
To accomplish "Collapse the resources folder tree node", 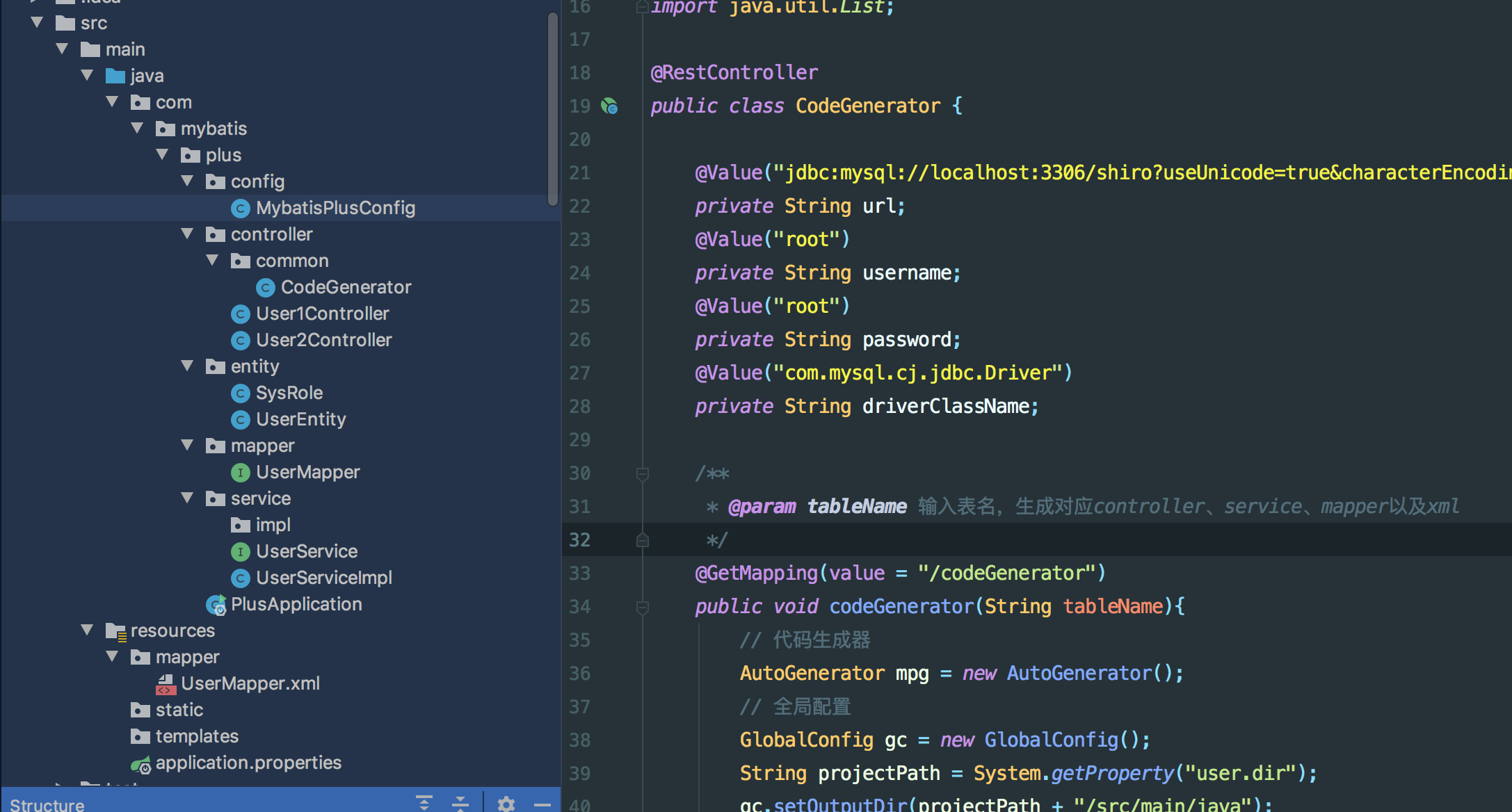I will click(87, 631).
